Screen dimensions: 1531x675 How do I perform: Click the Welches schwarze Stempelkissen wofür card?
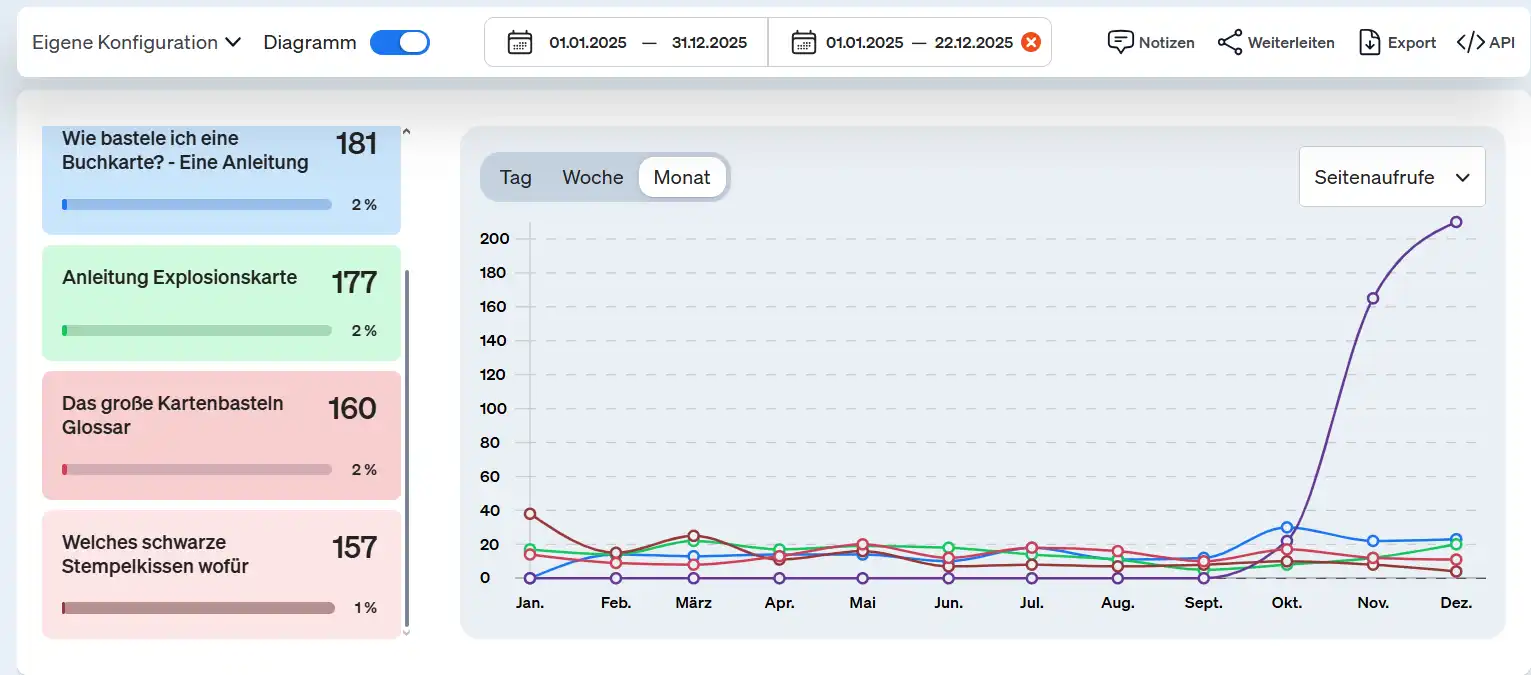click(x=221, y=573)
